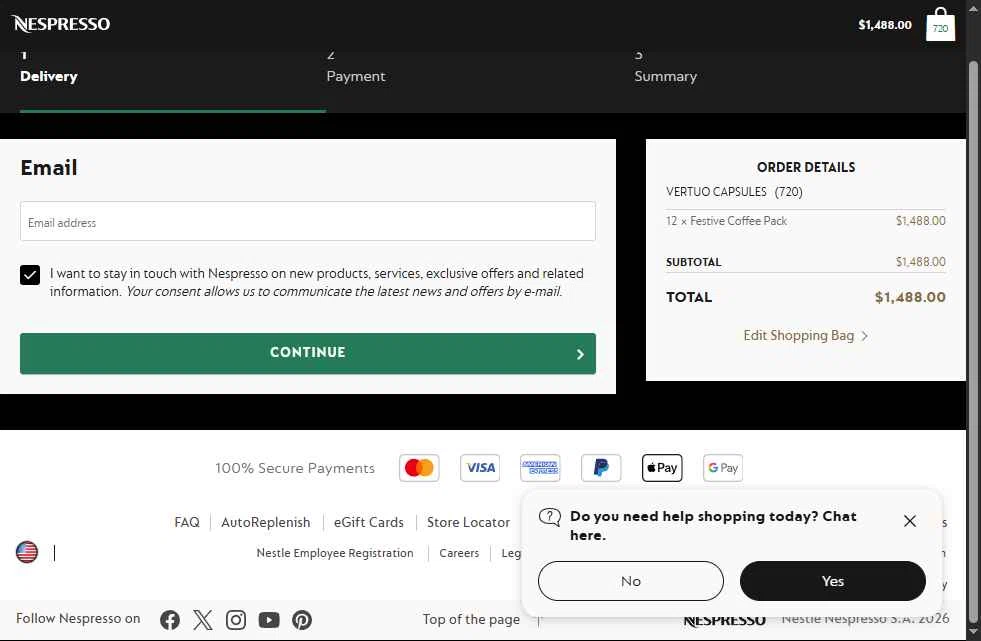Switch to the Payment step tab

click(x=356, y=76)
